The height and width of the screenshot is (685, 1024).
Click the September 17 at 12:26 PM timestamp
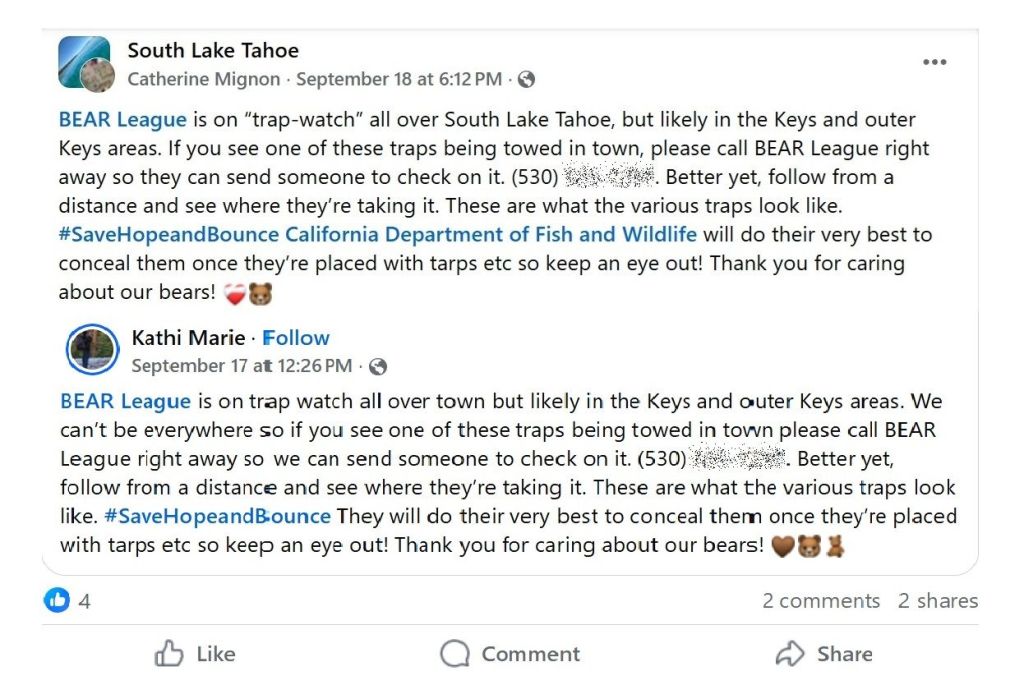(x=241, y=366)
